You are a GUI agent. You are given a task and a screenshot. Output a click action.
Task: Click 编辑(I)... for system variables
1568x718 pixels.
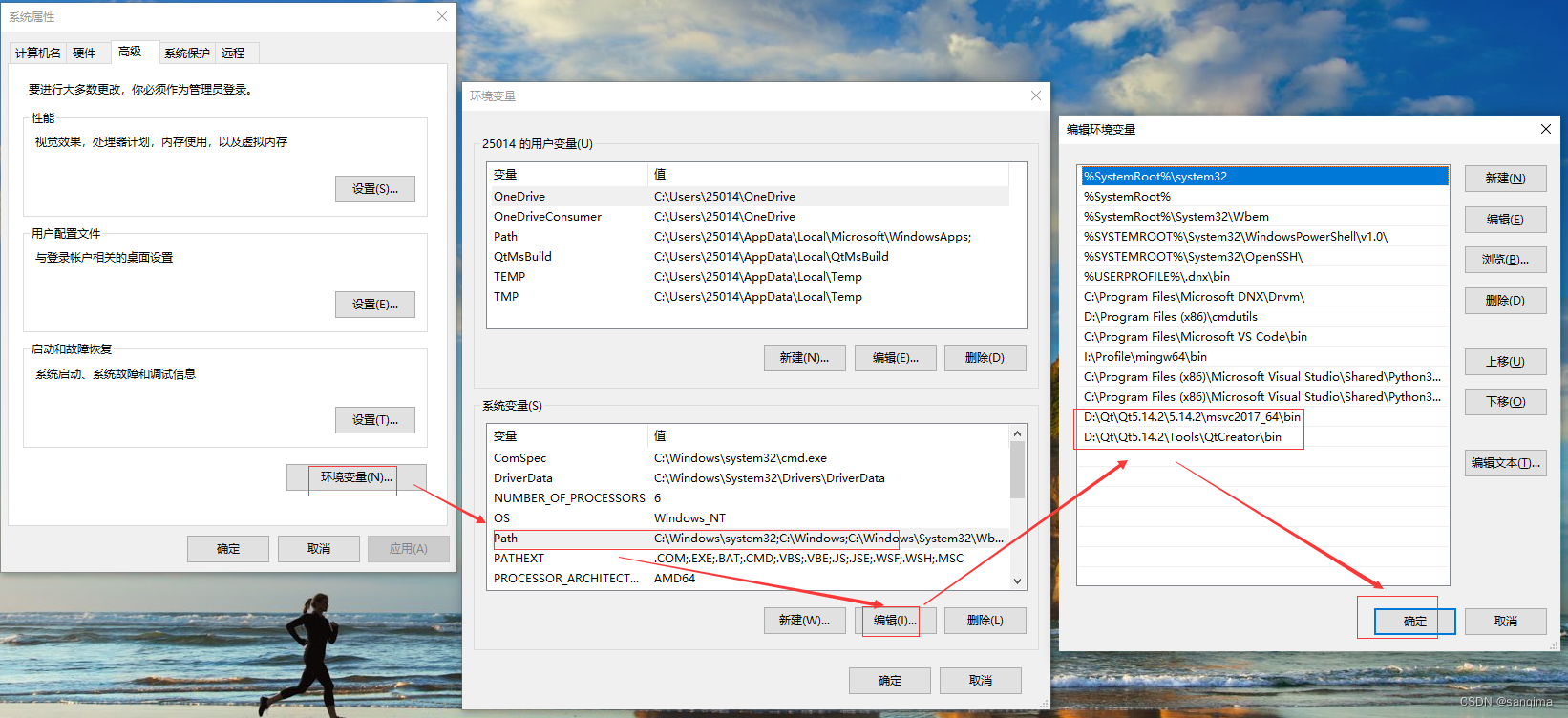point(896,621)
